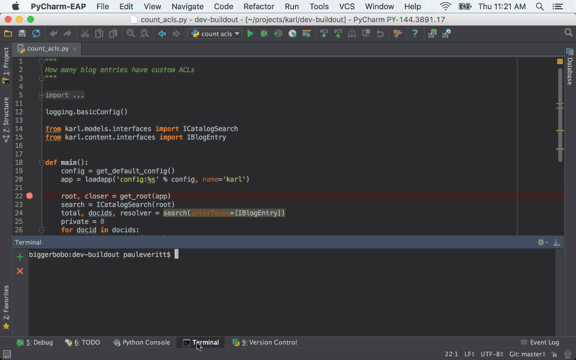Viewport: 576px width, 360px height.
Task: Change file encoding UTF-8 in status bar
Action: [492, 354]
